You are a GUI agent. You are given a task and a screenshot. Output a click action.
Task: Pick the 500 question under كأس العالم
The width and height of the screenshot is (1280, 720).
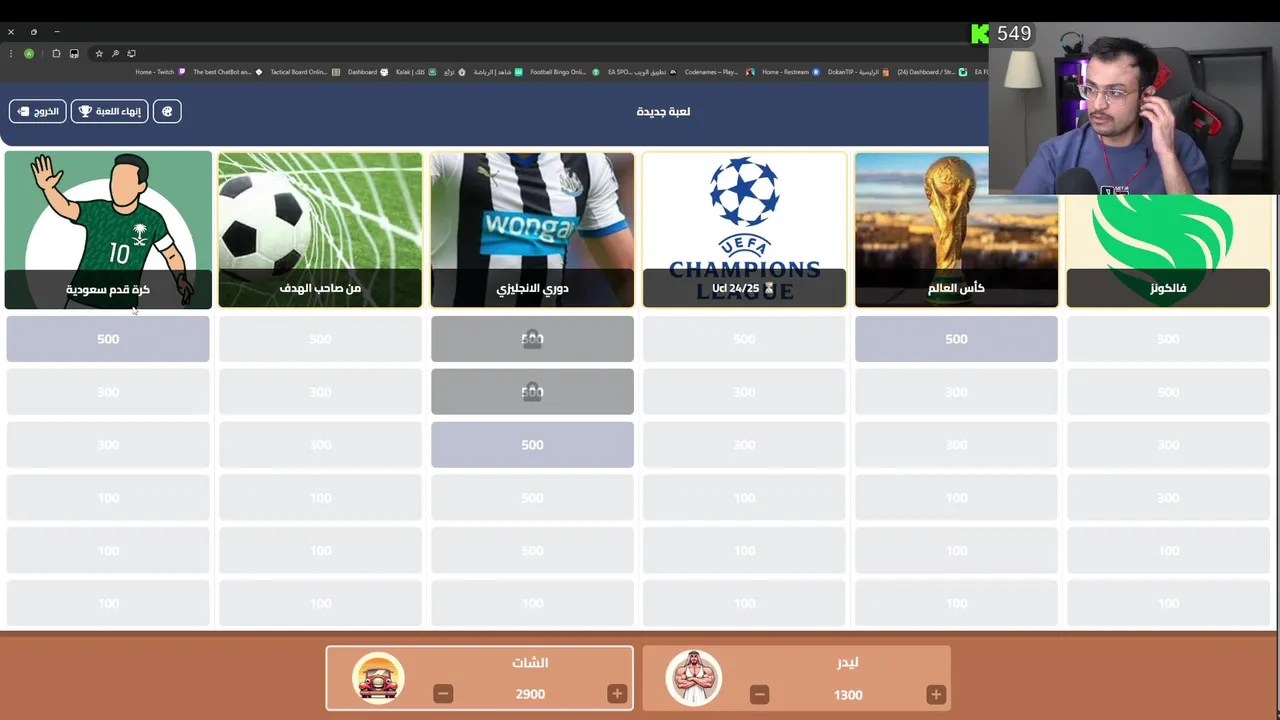[956, 339]
